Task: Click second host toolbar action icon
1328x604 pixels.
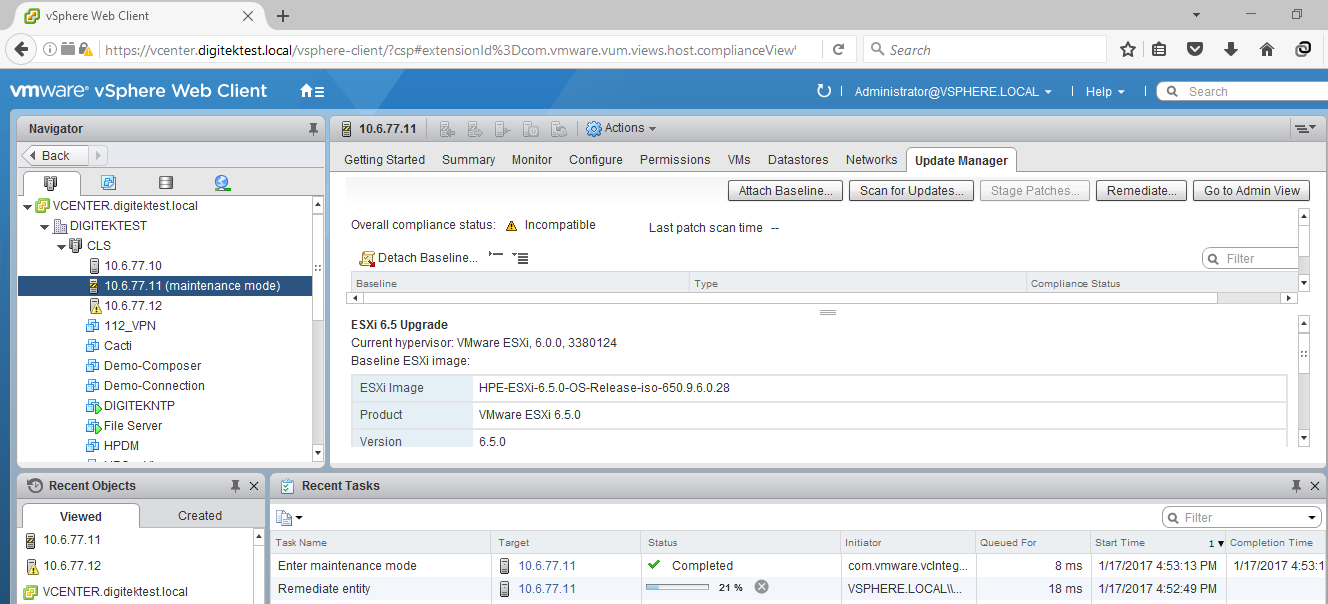Action: (475, 129)
